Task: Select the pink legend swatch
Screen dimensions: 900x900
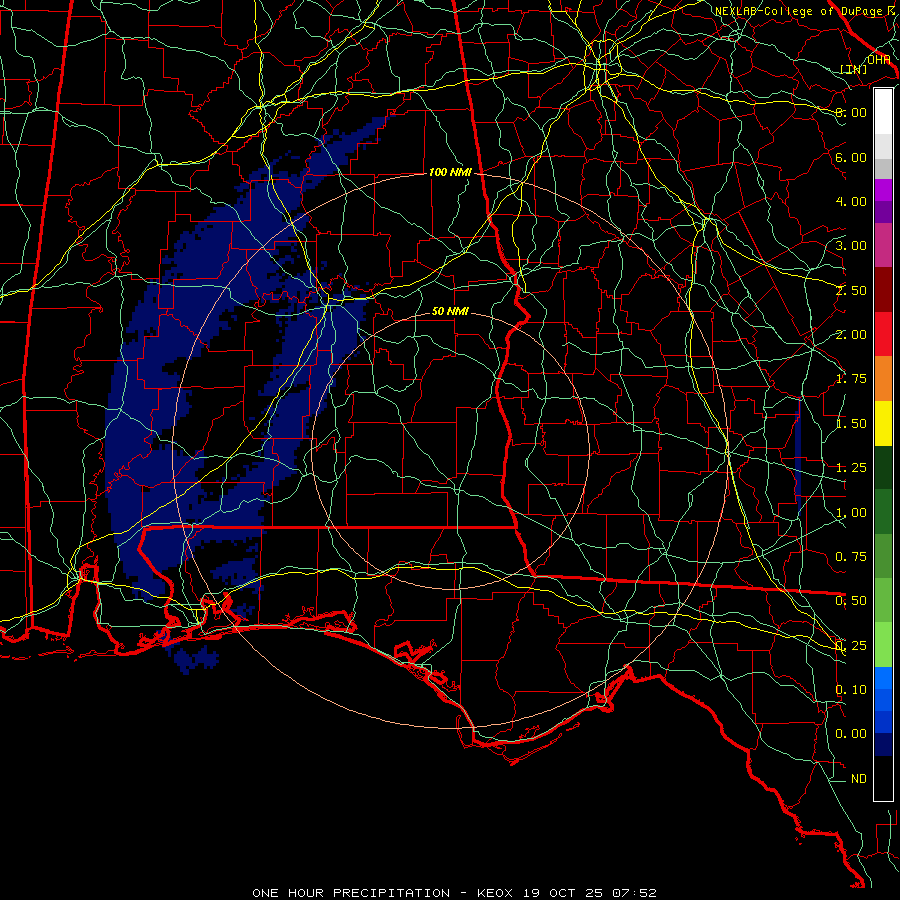Action: [x=883, y=246]
